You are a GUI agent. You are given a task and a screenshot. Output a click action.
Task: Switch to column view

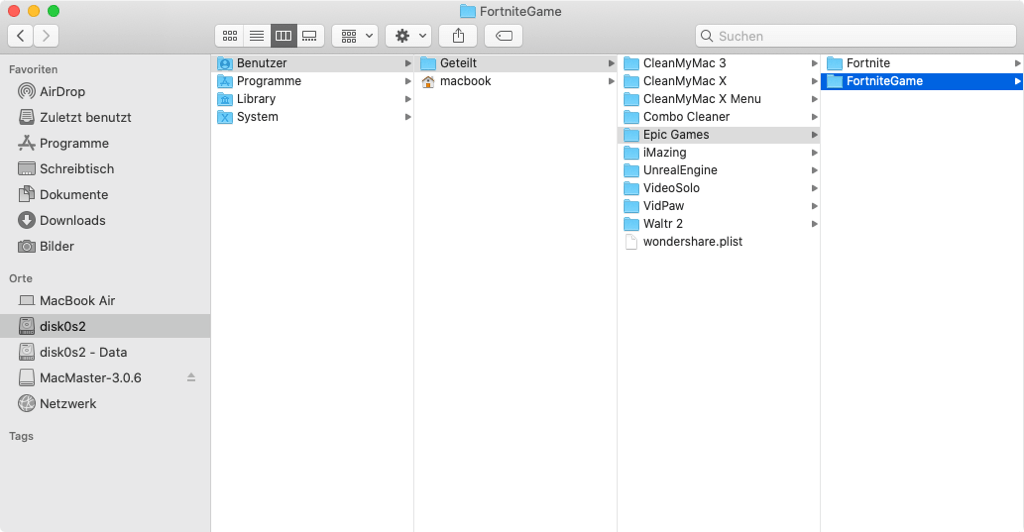283,36
